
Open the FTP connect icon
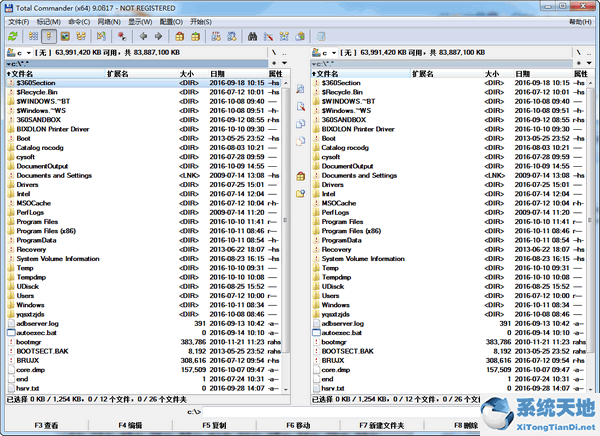(x=216, y=36)
